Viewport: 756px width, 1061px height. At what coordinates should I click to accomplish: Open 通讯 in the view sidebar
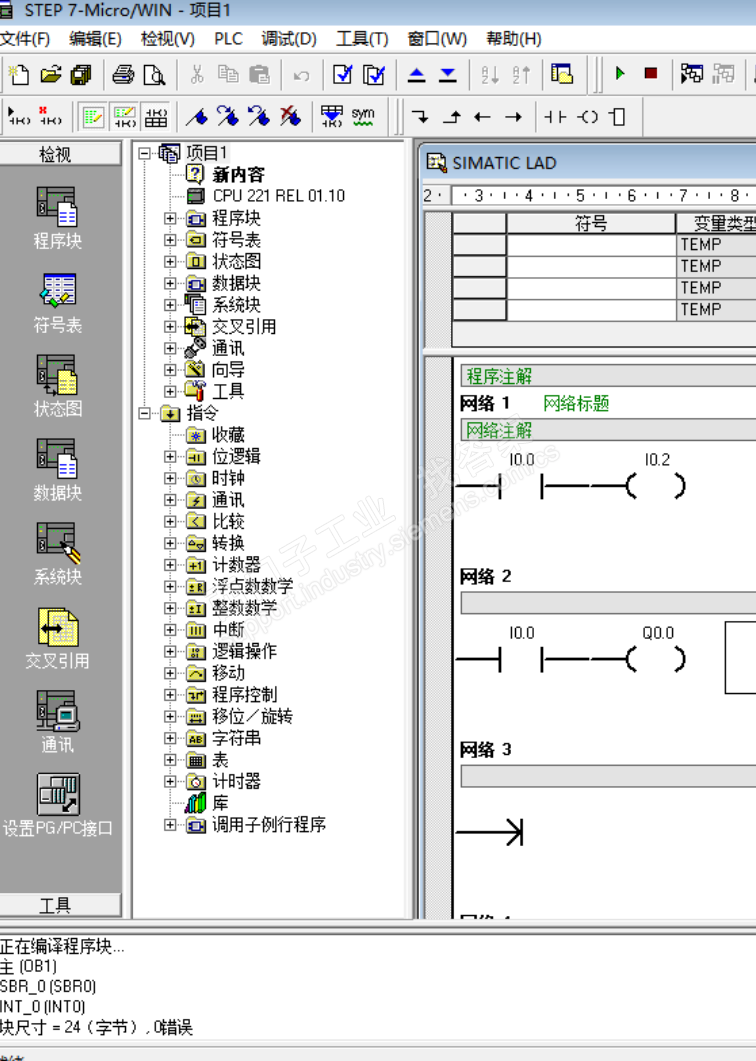58,722
